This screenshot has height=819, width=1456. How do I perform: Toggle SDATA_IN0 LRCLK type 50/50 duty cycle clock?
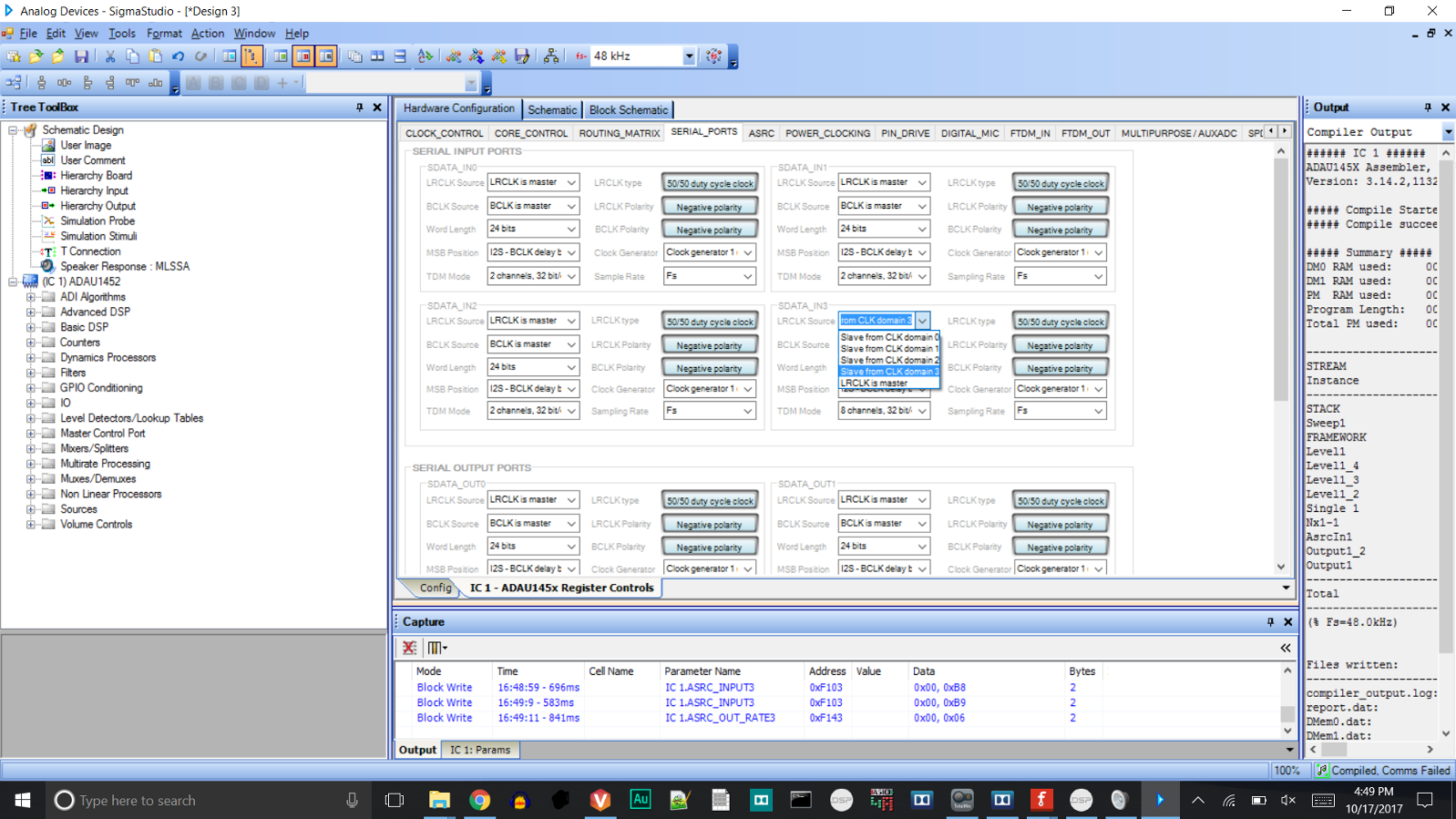[710, 183]
